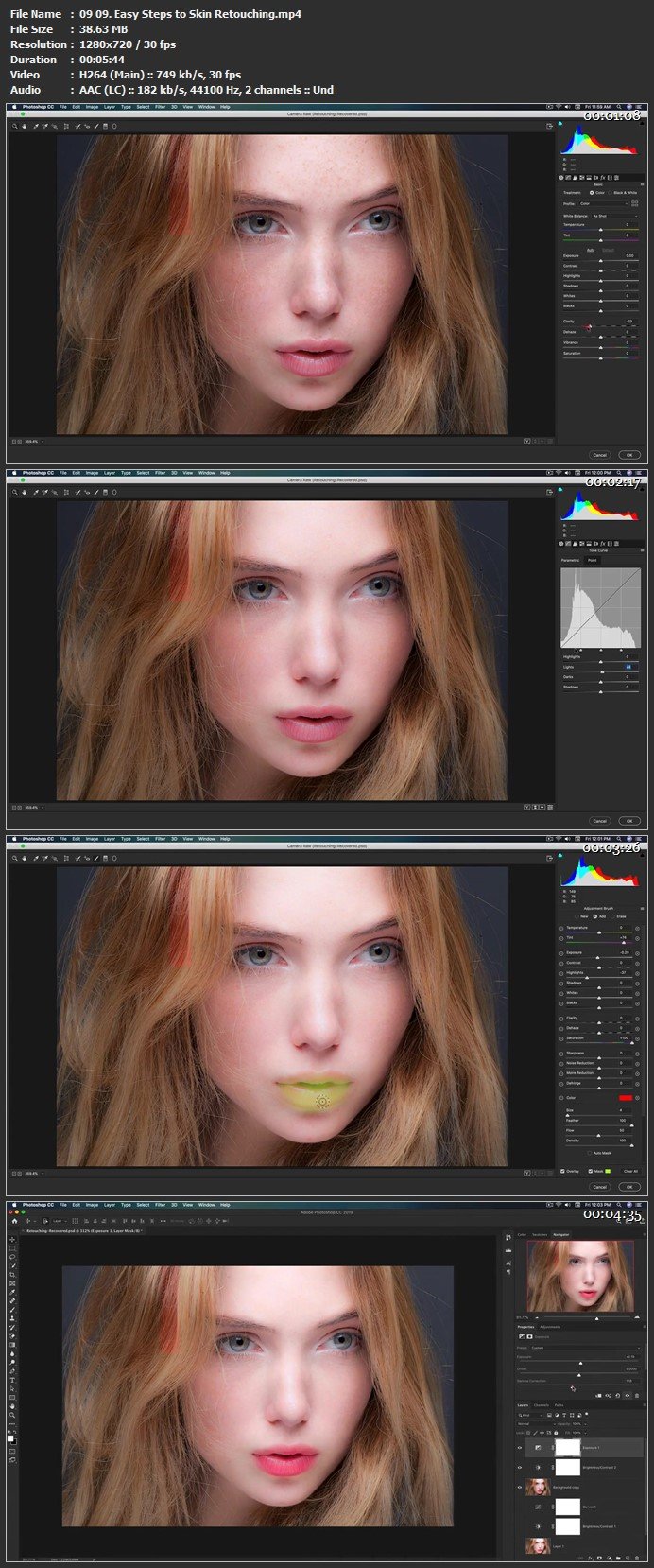
Task: Open the Apple menu in the 00:01:08 frame
Action: click(14, 107)
